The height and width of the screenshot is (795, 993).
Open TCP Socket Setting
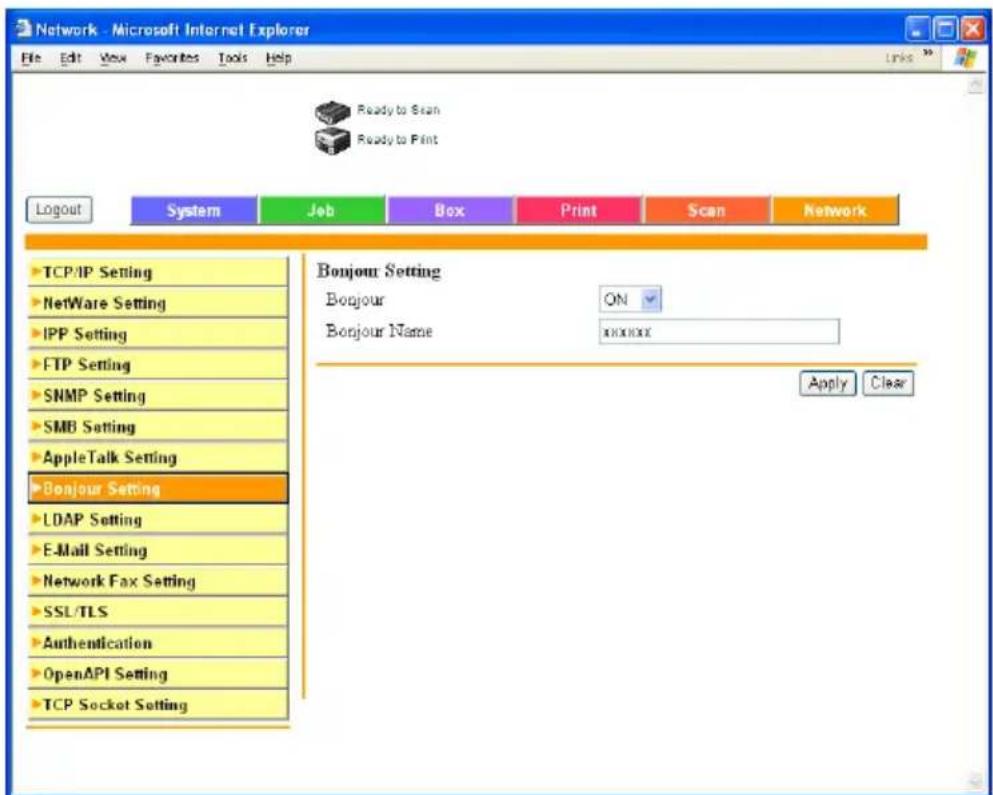point(158,705)
